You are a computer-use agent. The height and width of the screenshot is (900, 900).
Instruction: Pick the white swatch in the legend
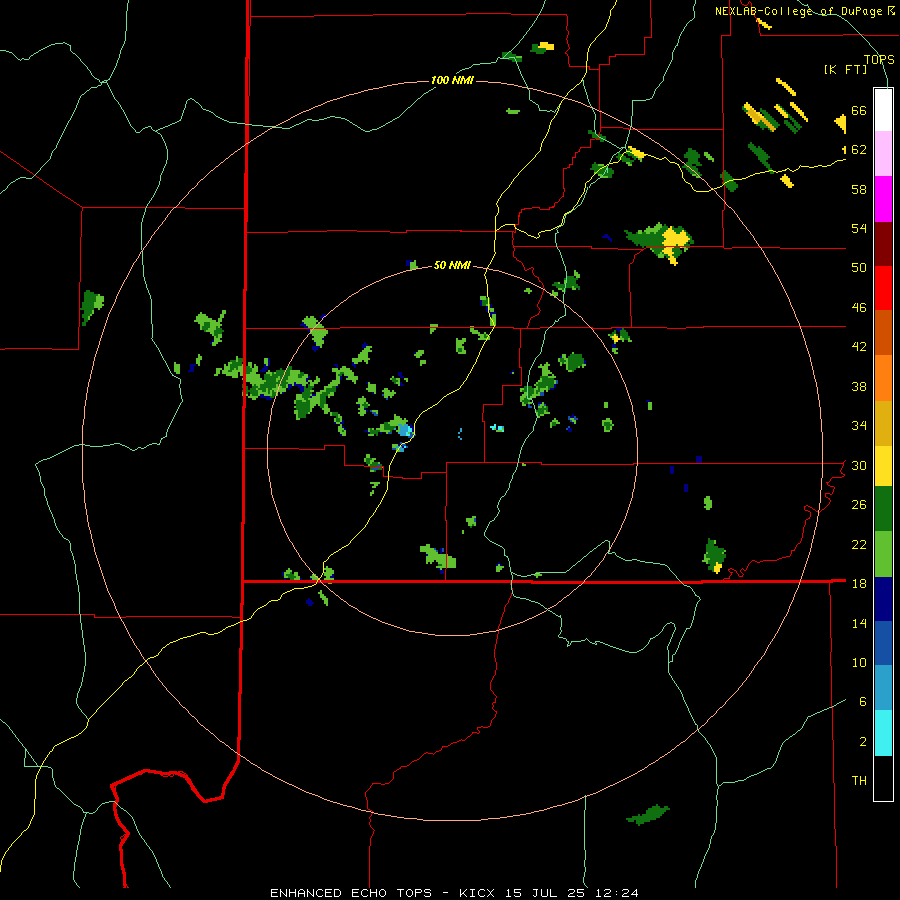[883, 110]
